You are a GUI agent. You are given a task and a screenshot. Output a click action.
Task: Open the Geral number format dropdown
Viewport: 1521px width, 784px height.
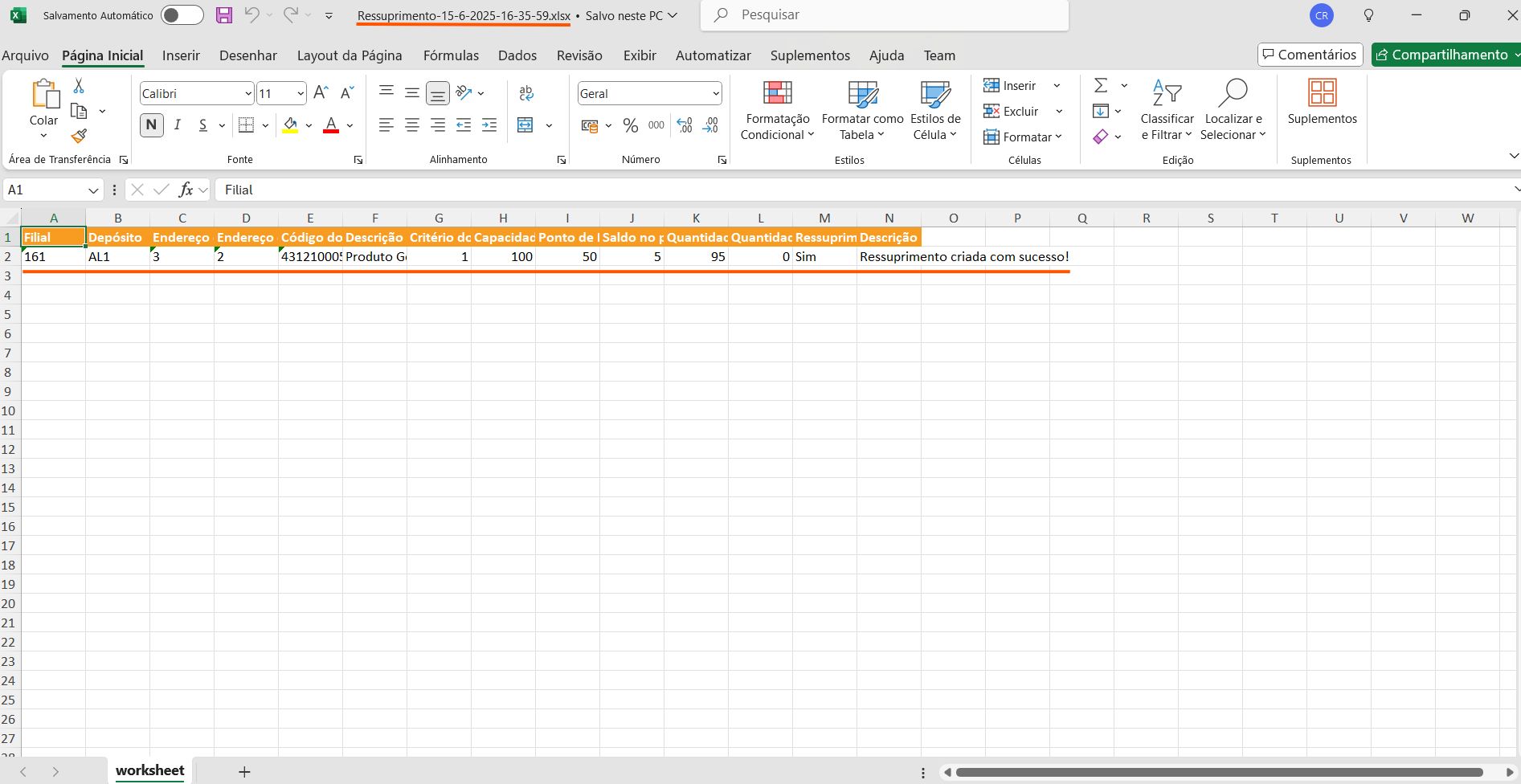coord(715,94)
